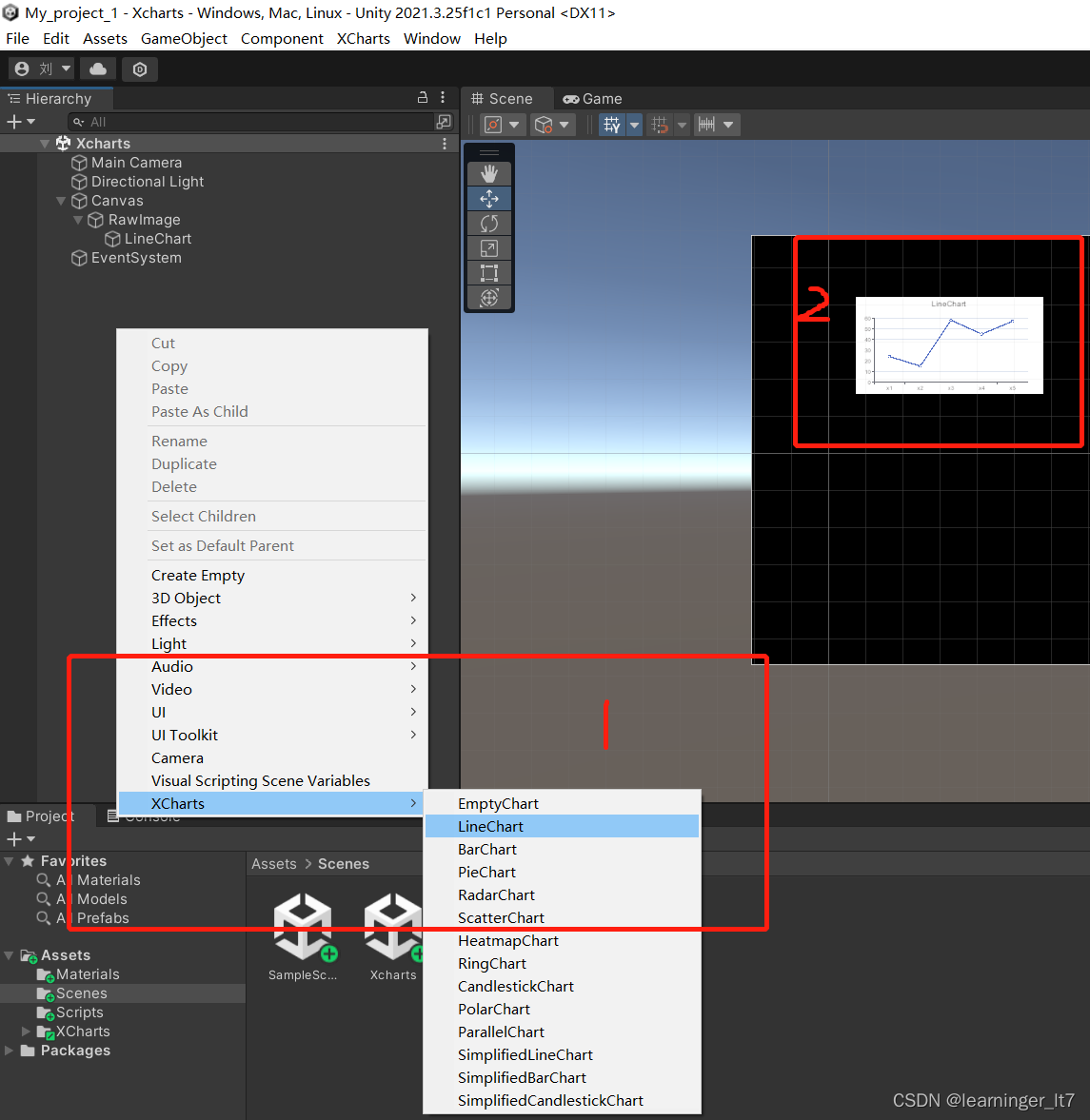The image size is (1090, 1120).
Task: Expand the XCharts folder in Project
Action: (x=26, y=1032)
